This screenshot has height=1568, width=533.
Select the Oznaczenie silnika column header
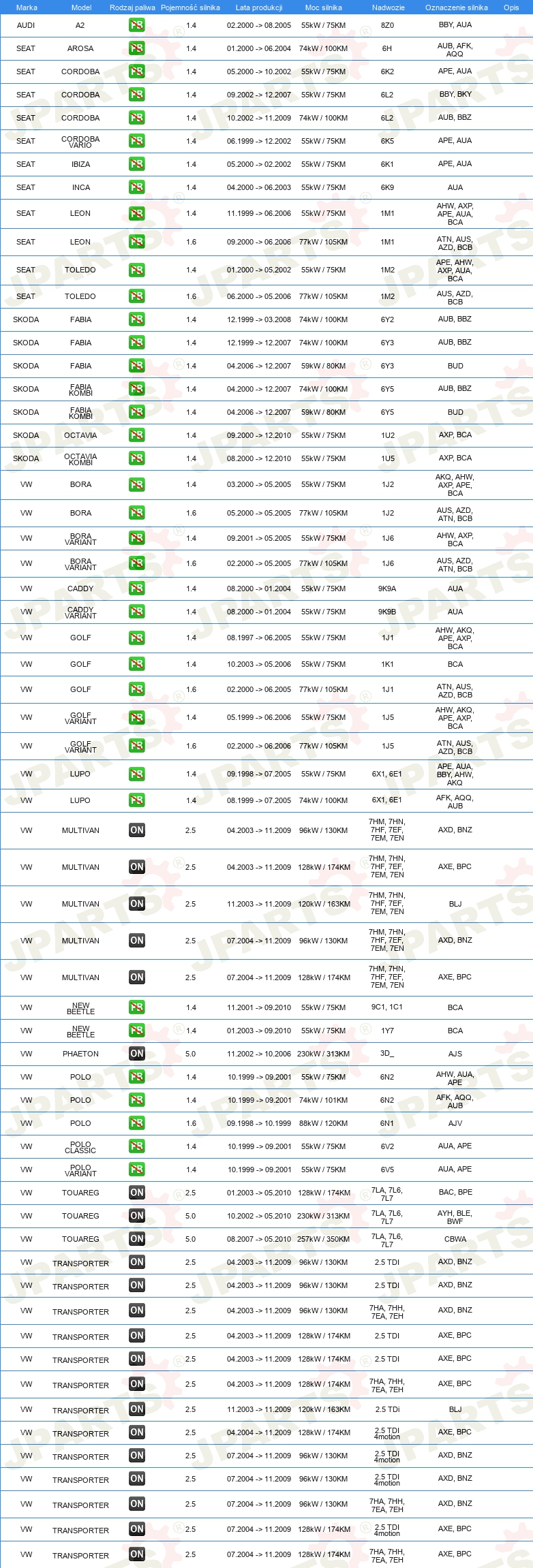pos(457,7)
